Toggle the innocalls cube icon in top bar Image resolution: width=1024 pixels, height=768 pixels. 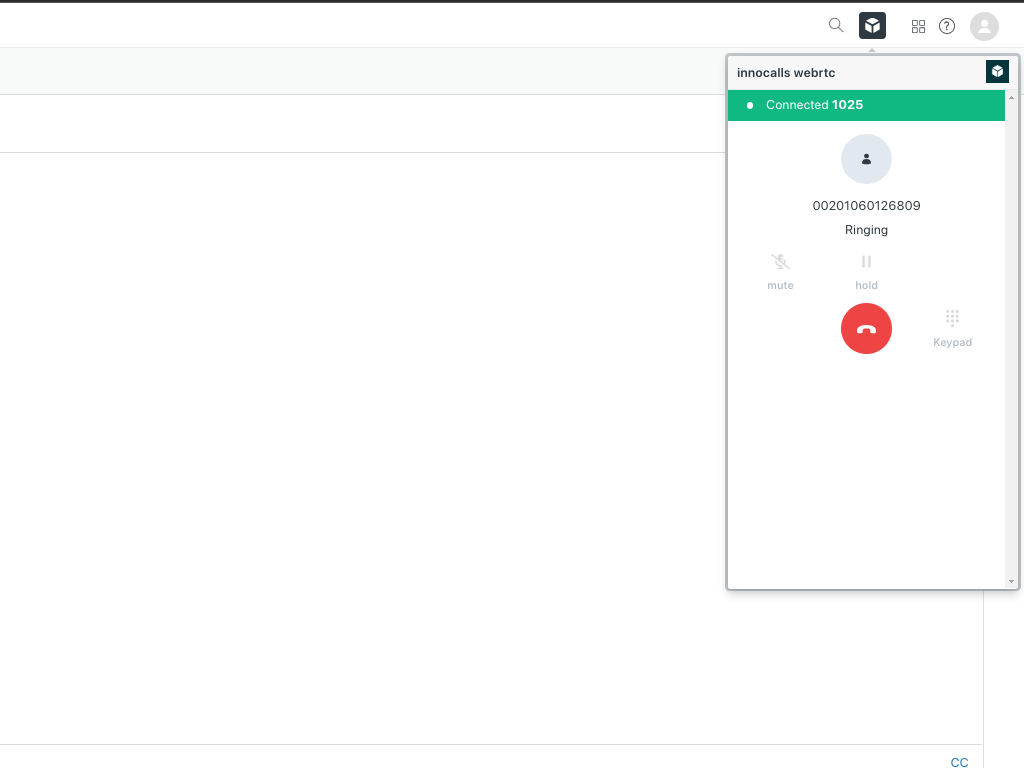872,26
